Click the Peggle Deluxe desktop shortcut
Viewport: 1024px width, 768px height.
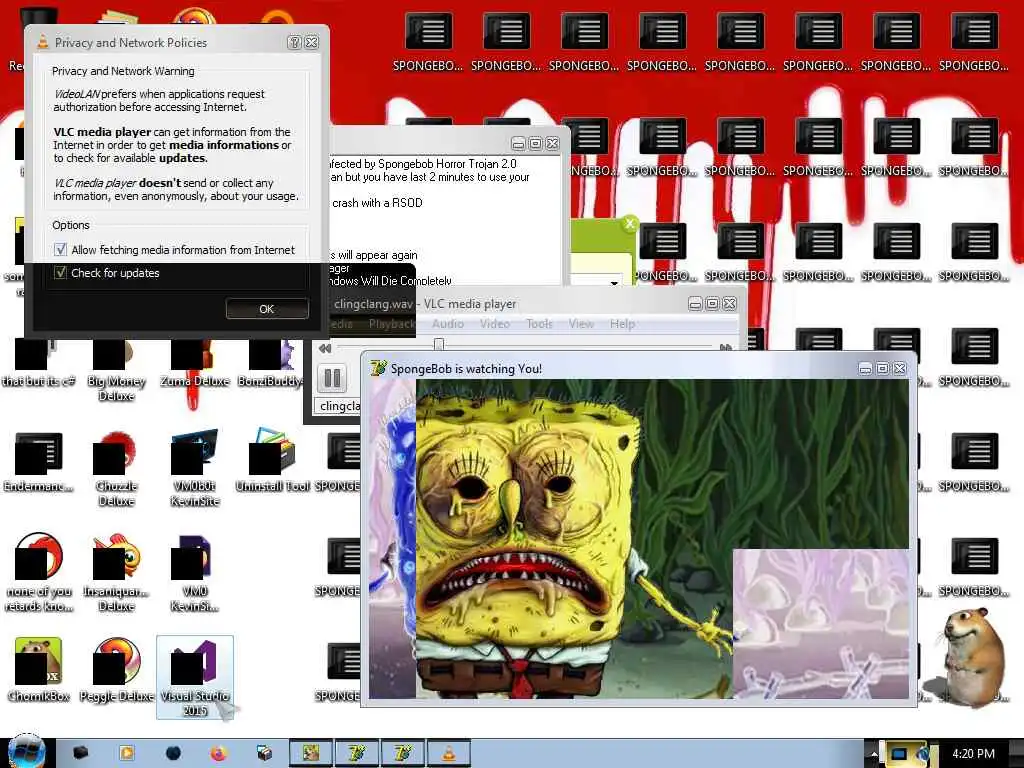tap(116, 669)
